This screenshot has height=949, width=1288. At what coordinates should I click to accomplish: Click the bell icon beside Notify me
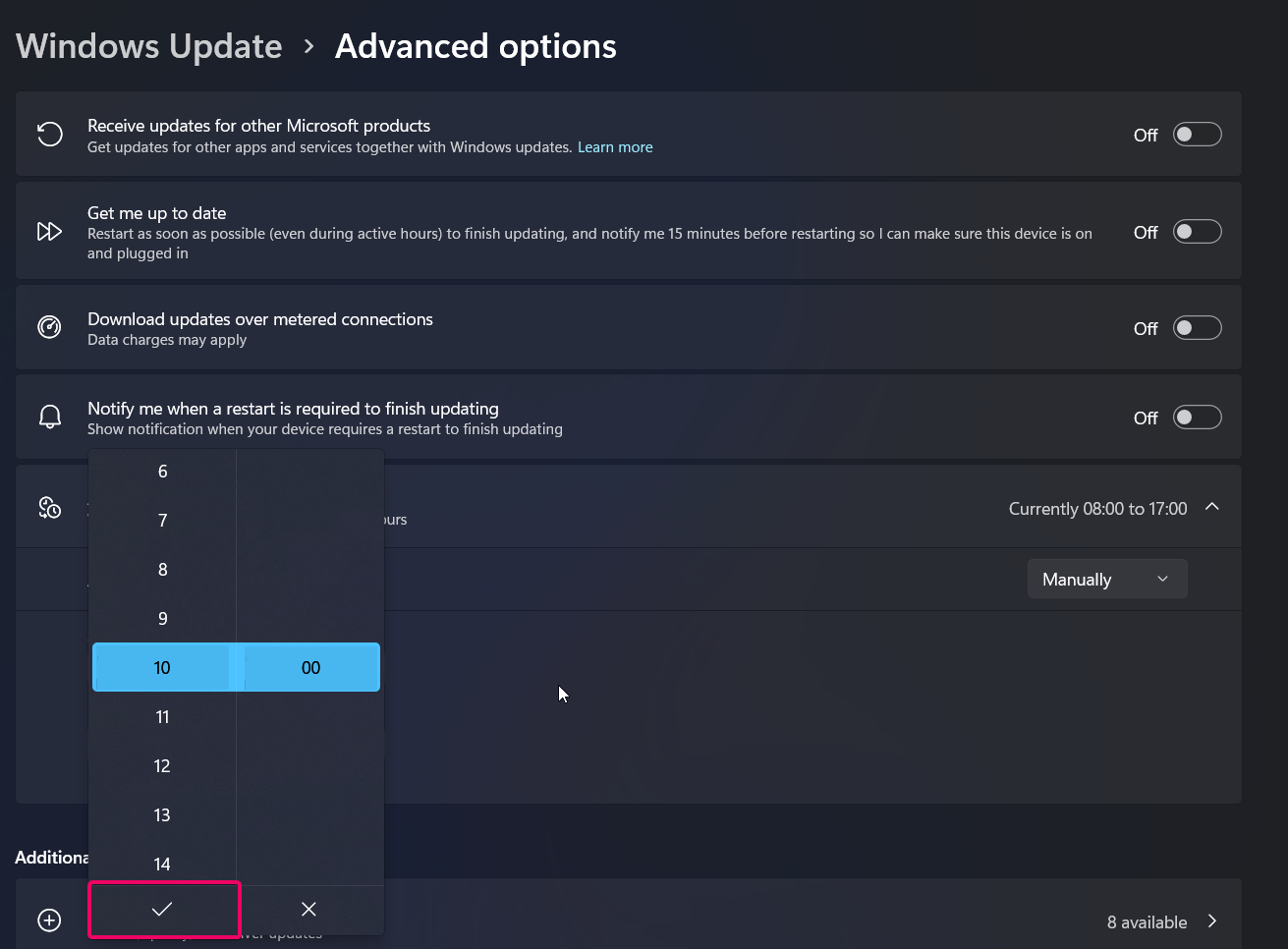pyautogui.click(x=49, y=418)
